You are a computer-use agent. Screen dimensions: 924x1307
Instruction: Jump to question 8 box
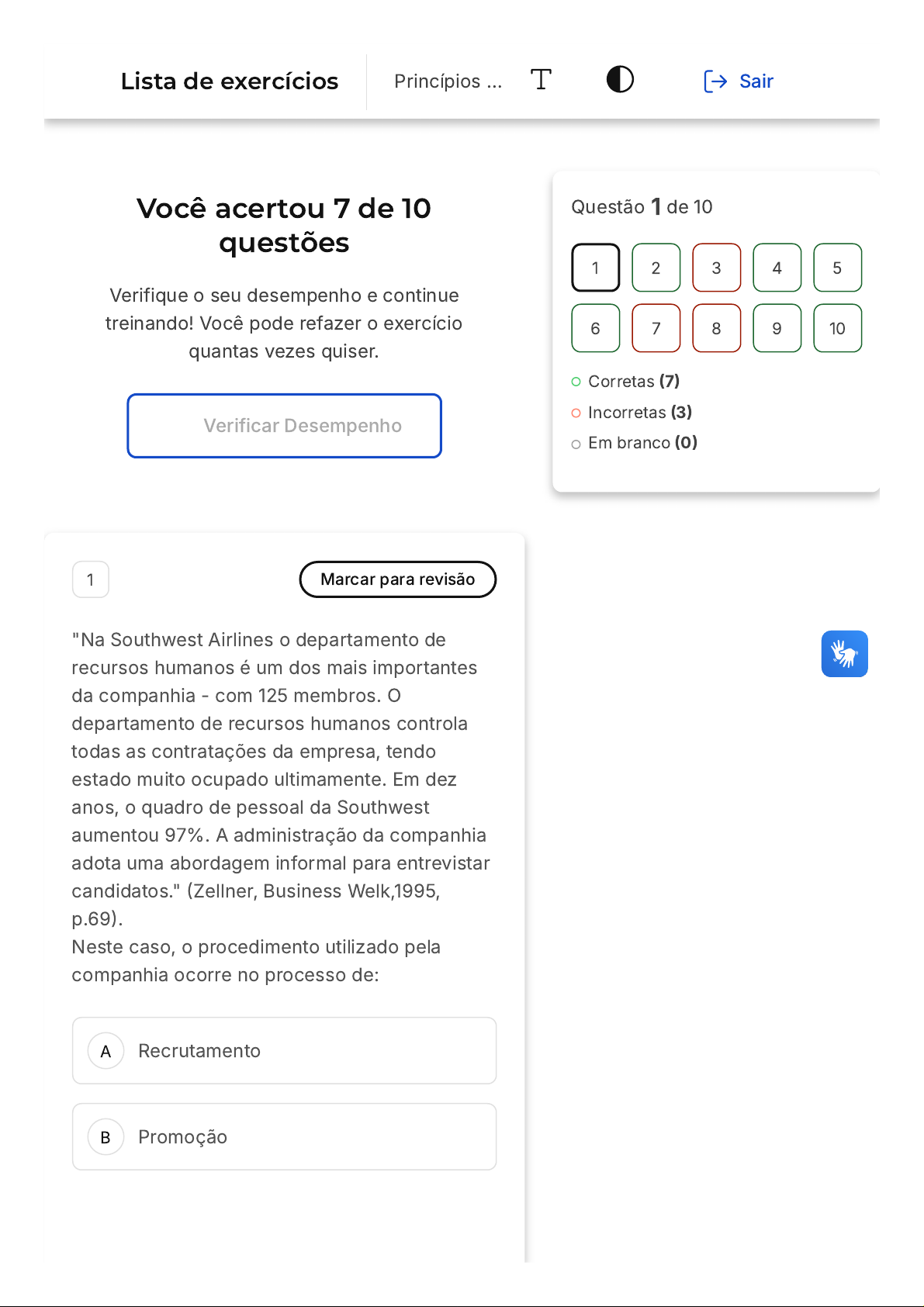pos(716,329)
